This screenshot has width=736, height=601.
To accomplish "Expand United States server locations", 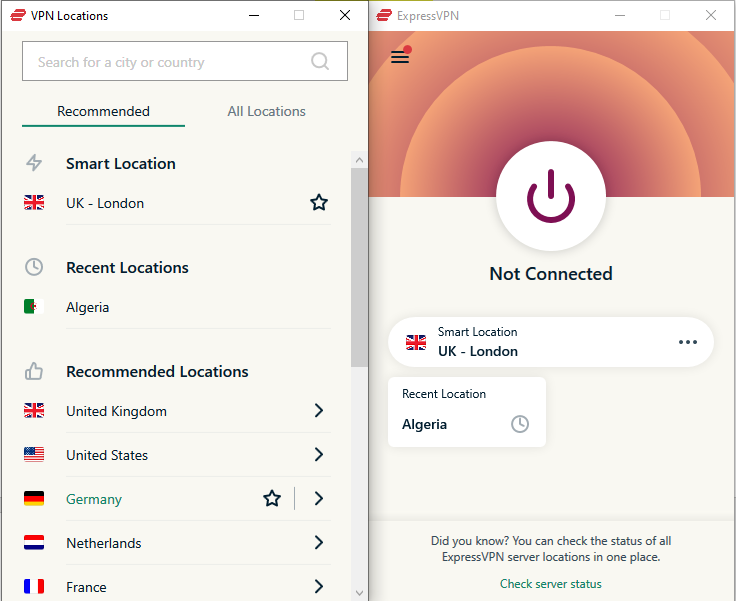I will [319, 455].
